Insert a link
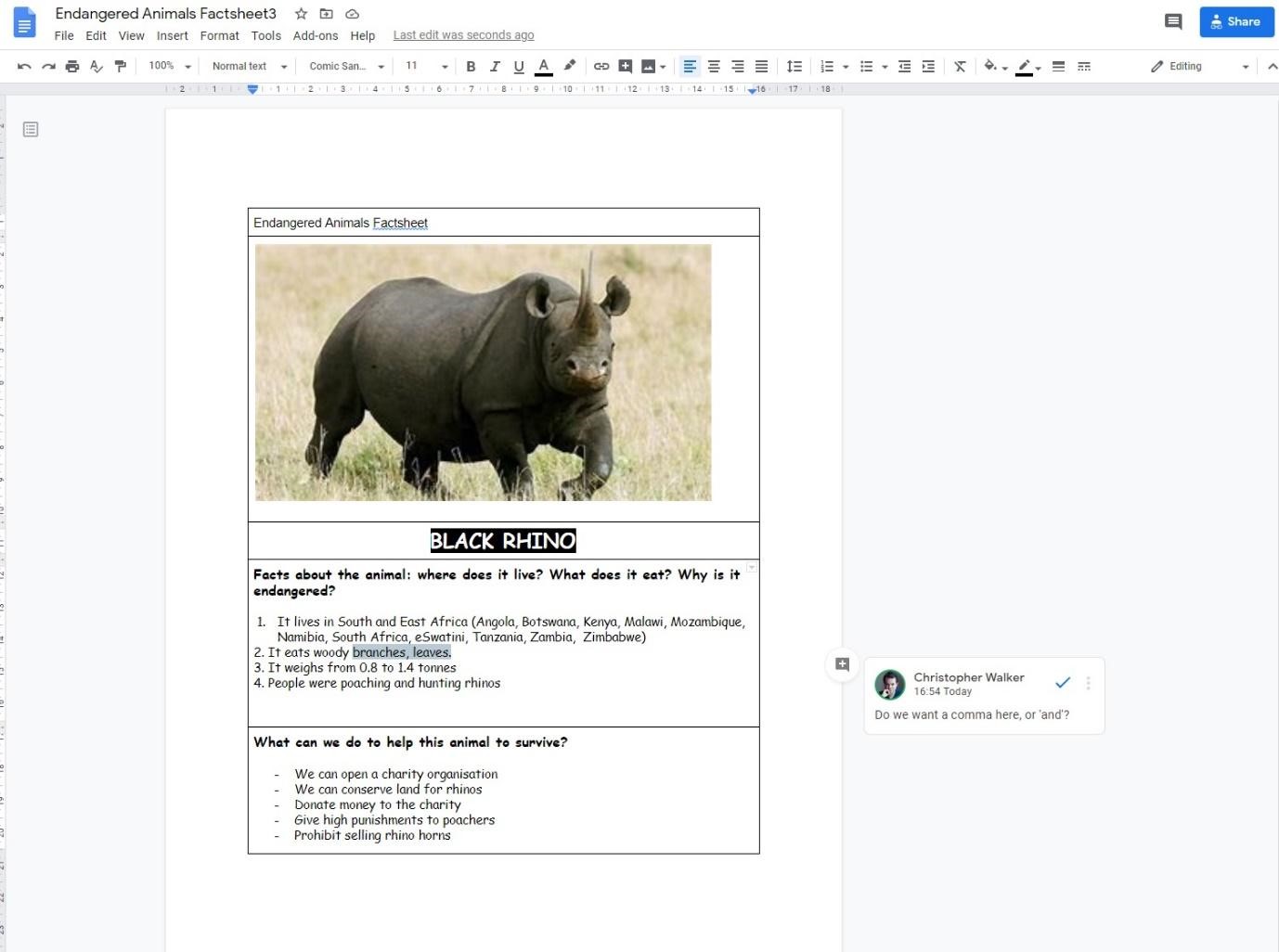The height and width of the screenshot is (952, 1279). (x=601, y=66)
